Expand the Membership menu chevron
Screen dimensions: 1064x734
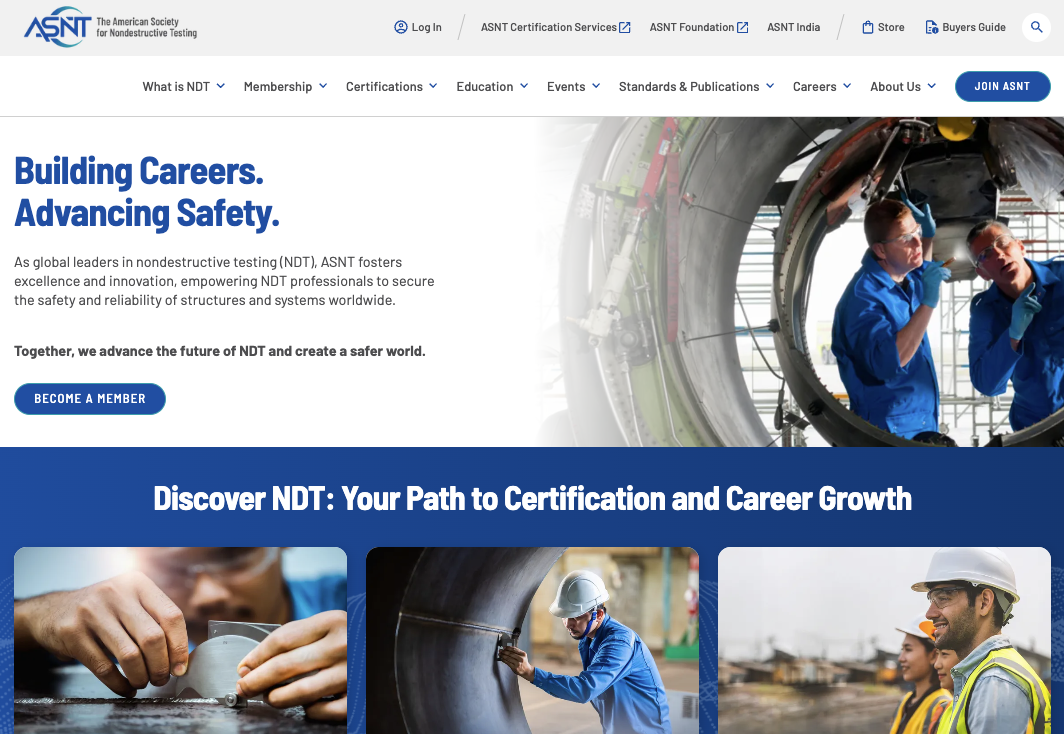point(323,87)
